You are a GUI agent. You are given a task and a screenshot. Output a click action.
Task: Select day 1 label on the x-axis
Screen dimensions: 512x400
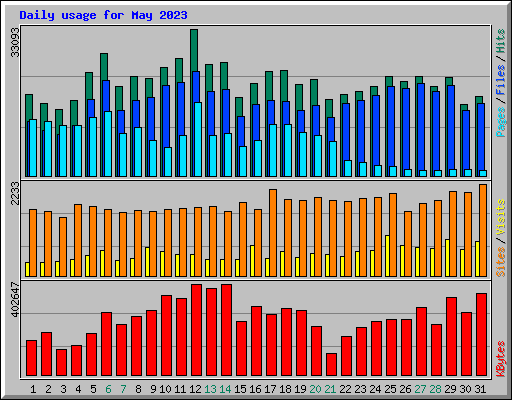coord(33,389)
